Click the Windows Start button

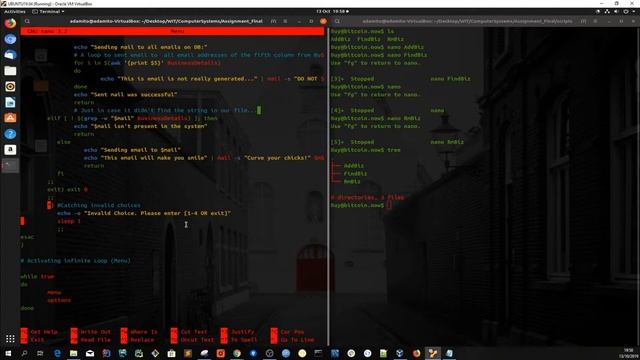[x=8, y=353]
